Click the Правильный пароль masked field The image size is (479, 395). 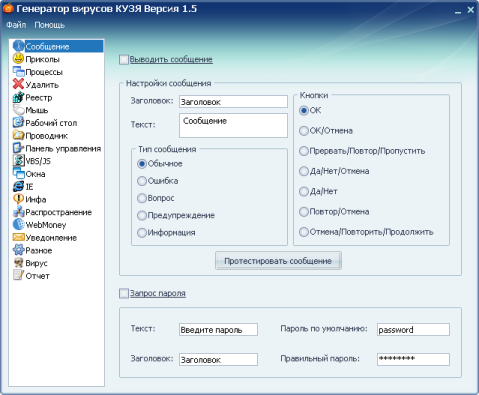pyautogui.click(x=413, y=360)
